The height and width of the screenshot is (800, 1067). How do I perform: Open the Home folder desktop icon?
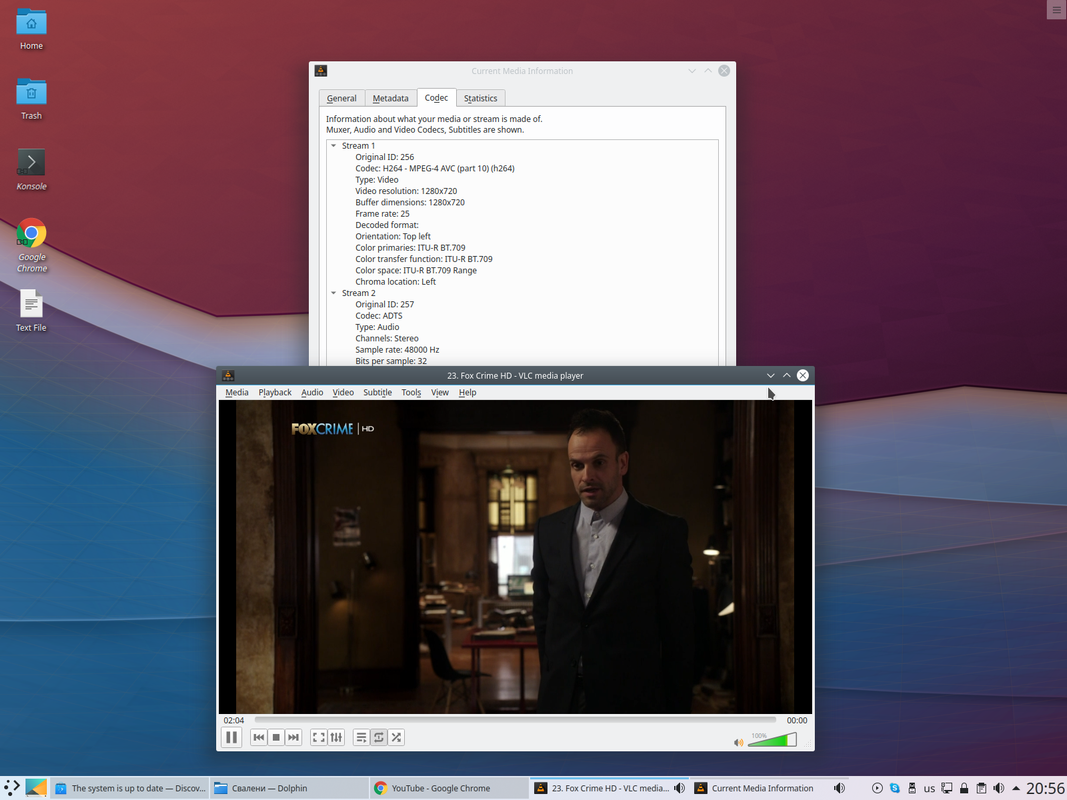(31, 29)
